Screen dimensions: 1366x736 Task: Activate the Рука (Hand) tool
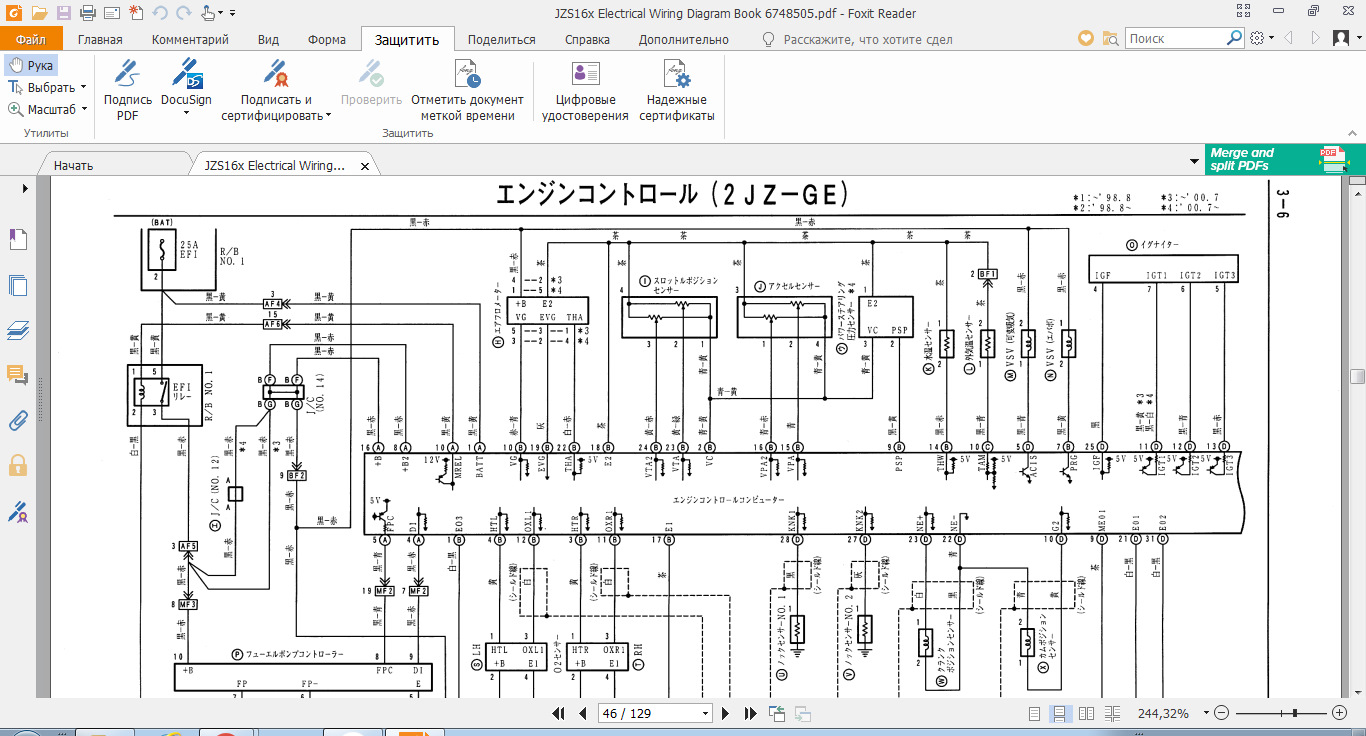(31, 65)
